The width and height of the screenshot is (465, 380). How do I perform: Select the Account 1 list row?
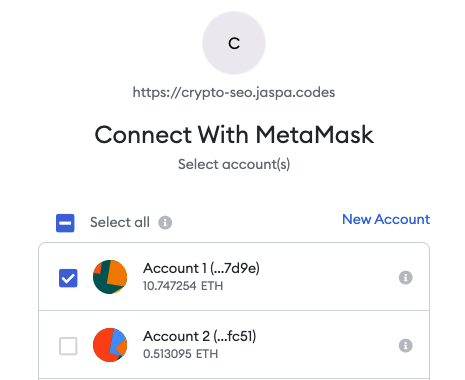234,277
